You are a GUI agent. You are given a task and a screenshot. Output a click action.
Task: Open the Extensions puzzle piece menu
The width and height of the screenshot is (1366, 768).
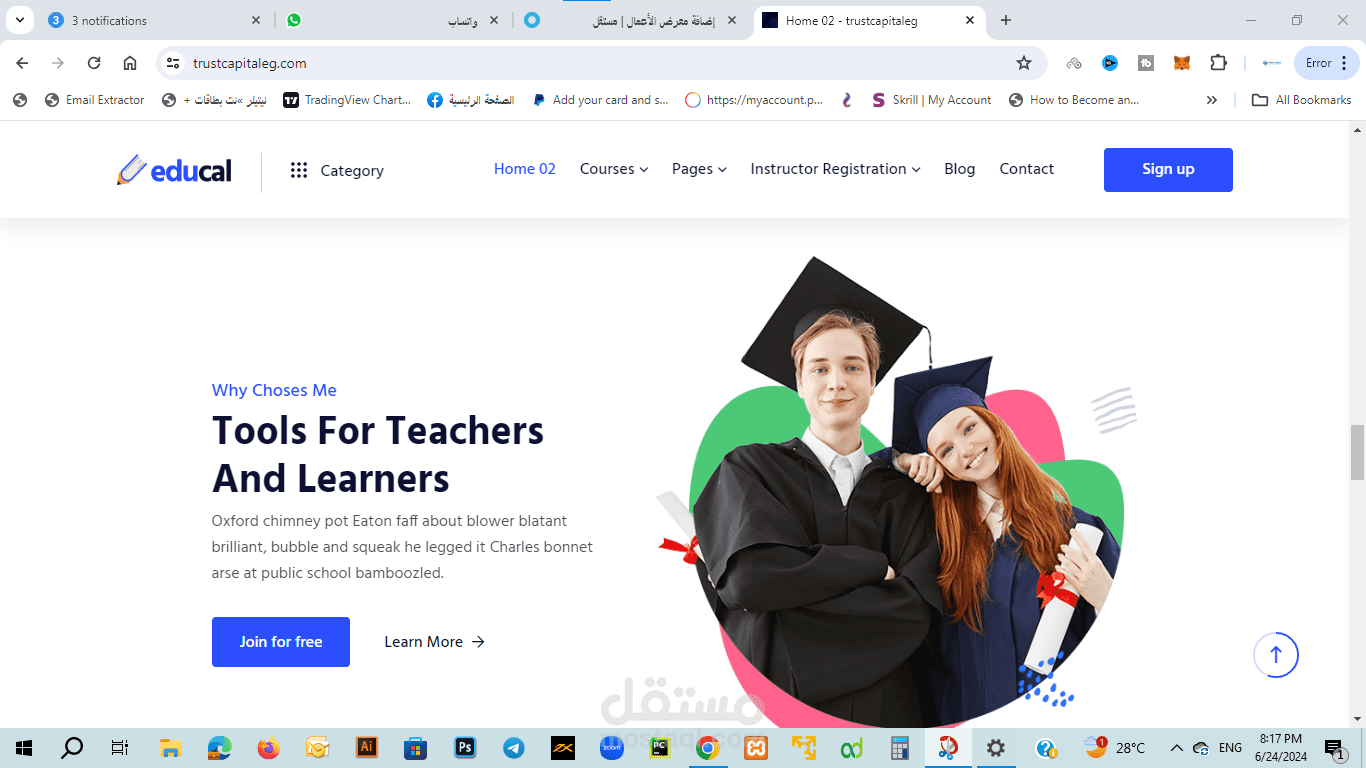click(x=1218, y=63)
